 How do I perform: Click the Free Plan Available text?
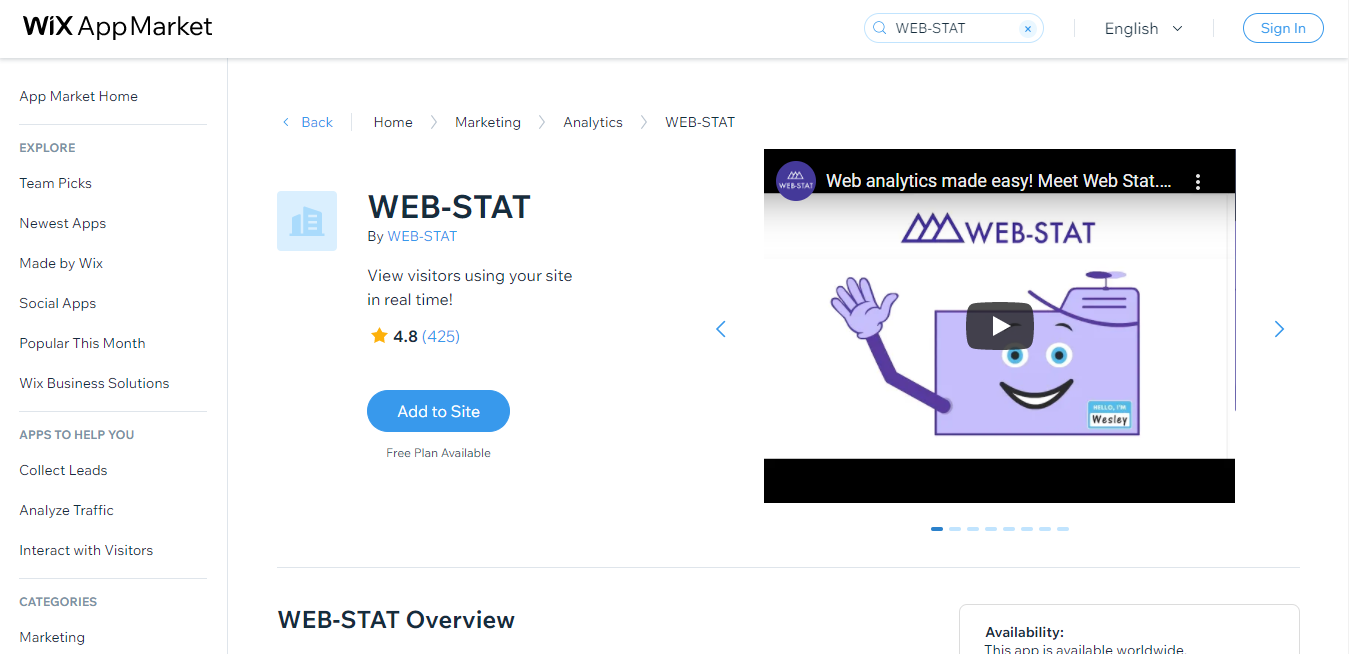(438, 453)
